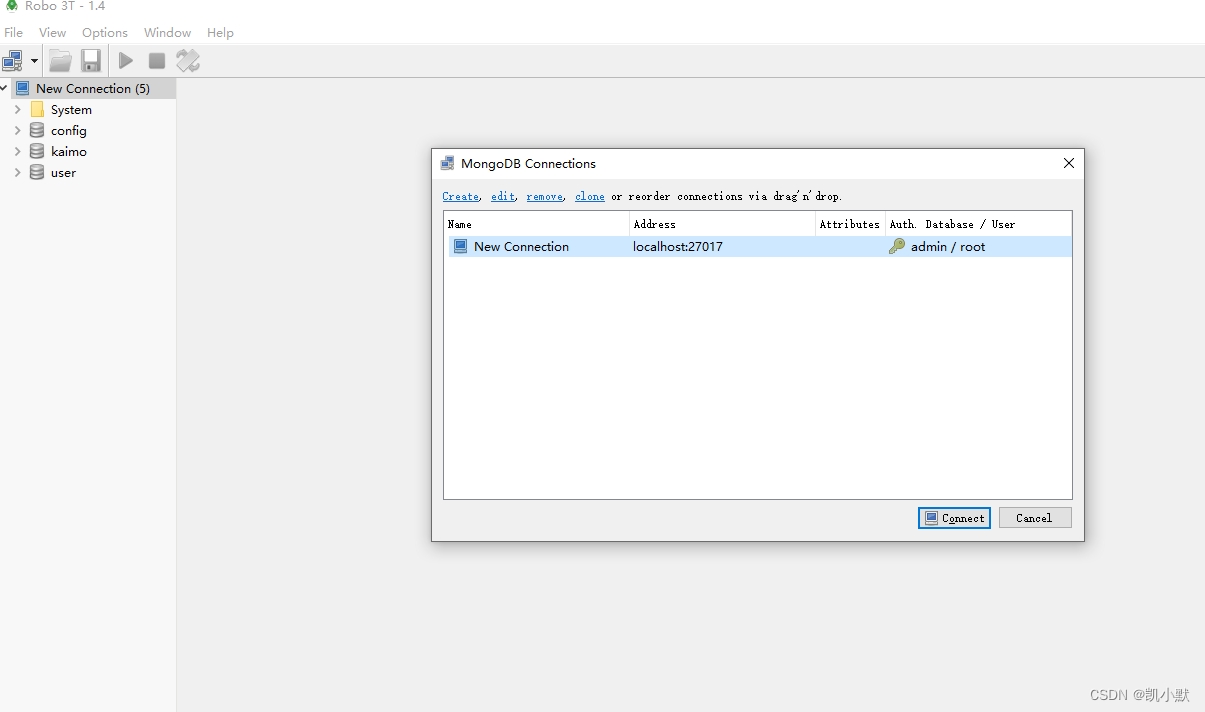Expand the user database node
This screenshot has height=712, width=1205.
pyautogui.click(x=17, y=172)
